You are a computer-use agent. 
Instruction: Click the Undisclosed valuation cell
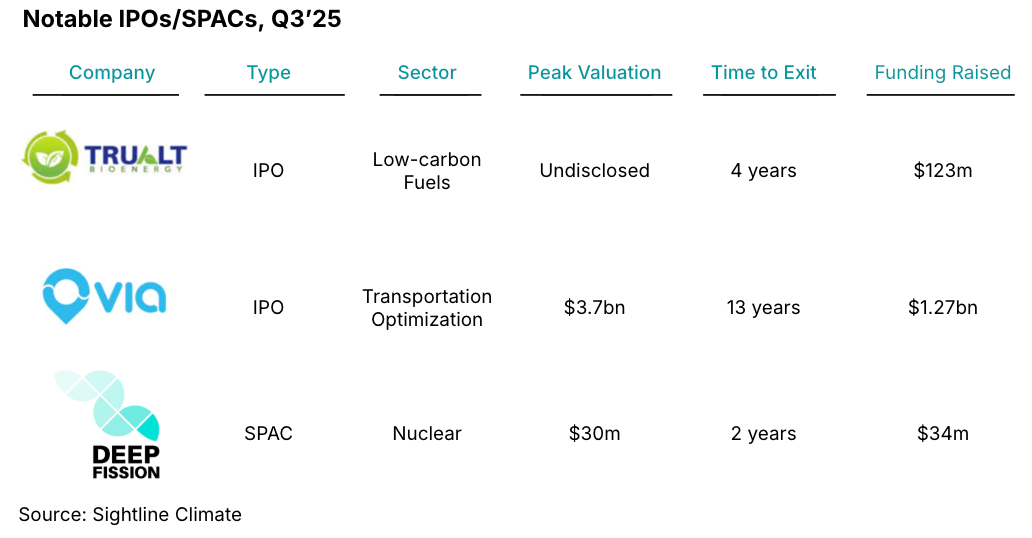click(594, 171)
